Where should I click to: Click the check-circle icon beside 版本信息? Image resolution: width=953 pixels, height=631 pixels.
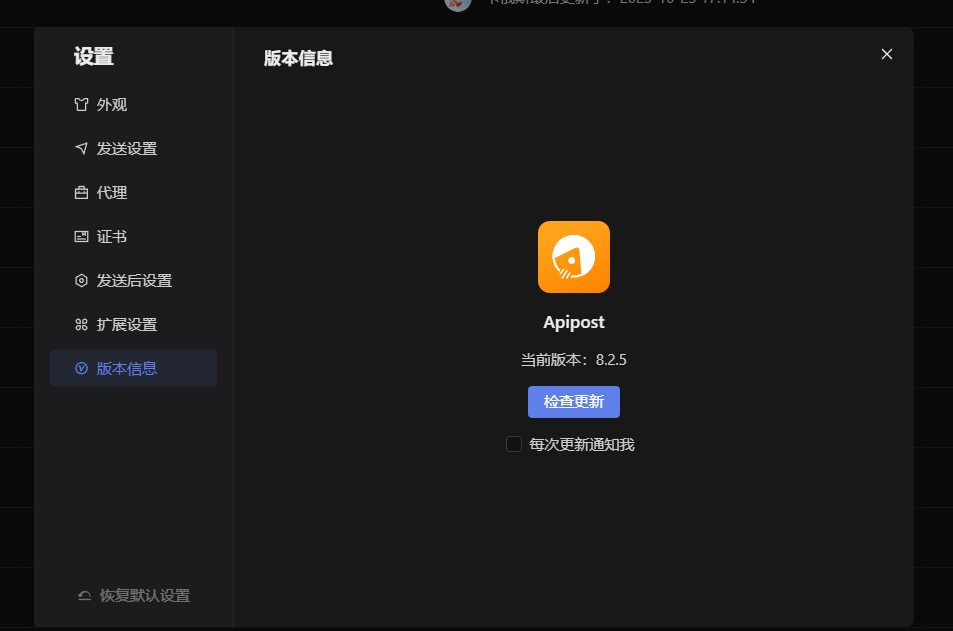pos(81,368)
